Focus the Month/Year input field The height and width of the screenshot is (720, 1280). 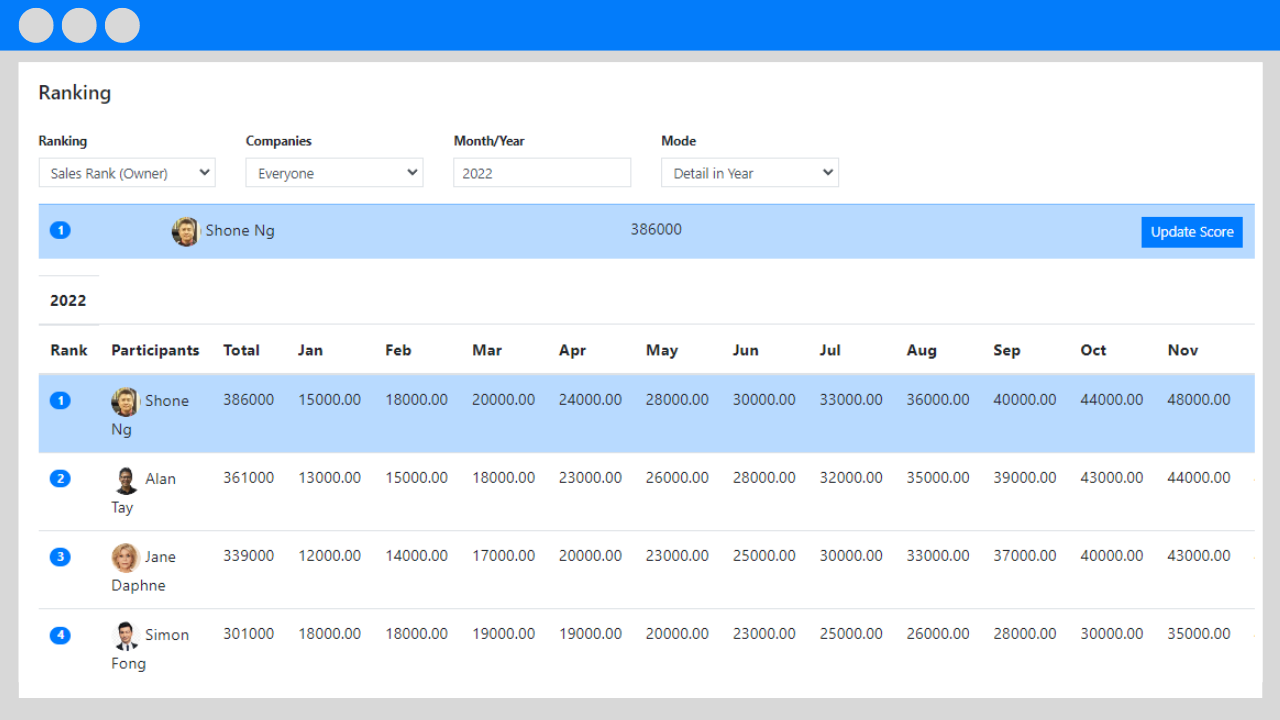542,173
